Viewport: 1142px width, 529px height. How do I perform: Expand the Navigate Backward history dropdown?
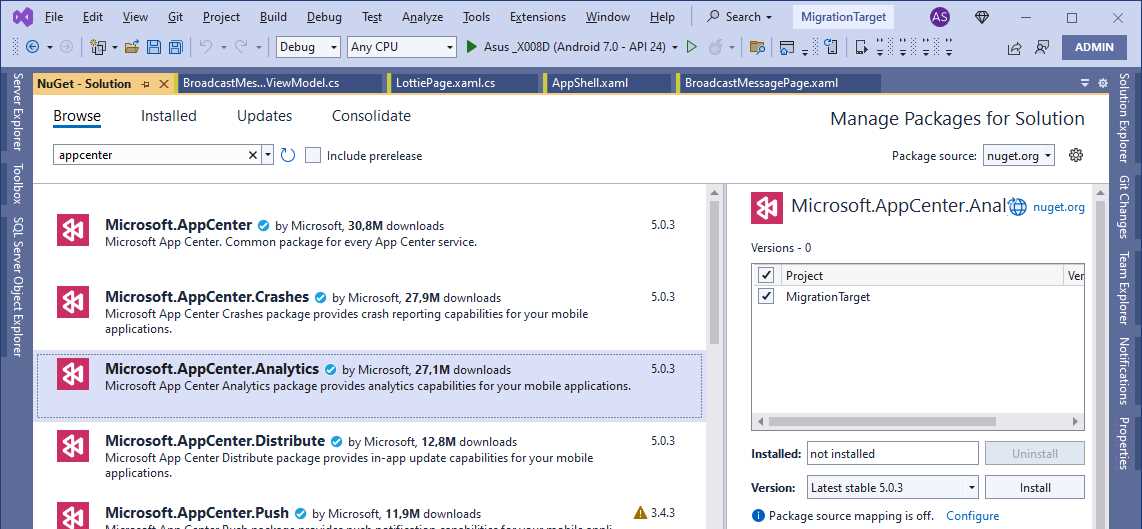[50, 47]
